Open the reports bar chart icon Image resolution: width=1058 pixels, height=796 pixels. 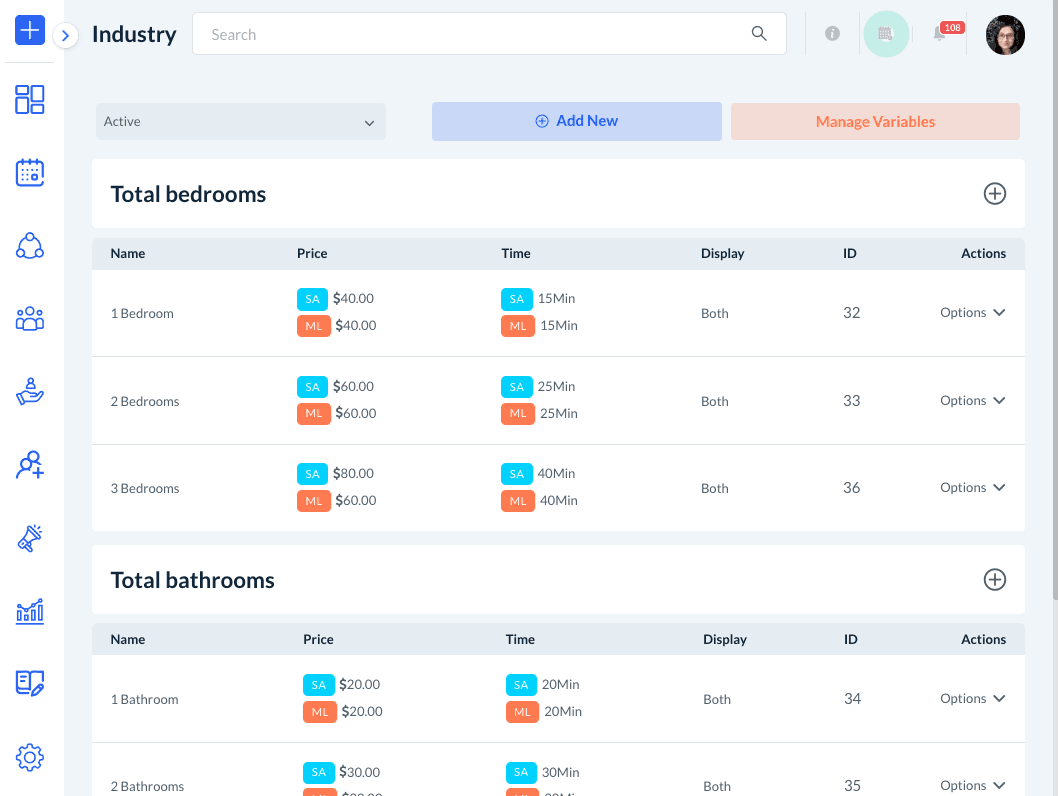pos(30,611)
